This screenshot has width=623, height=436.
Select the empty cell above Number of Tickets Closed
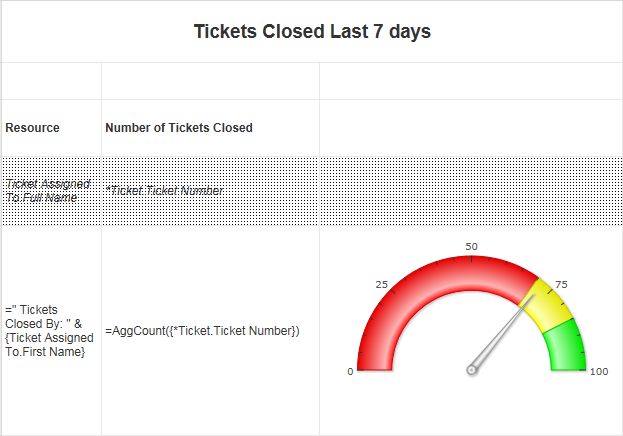tap(211, 81)
